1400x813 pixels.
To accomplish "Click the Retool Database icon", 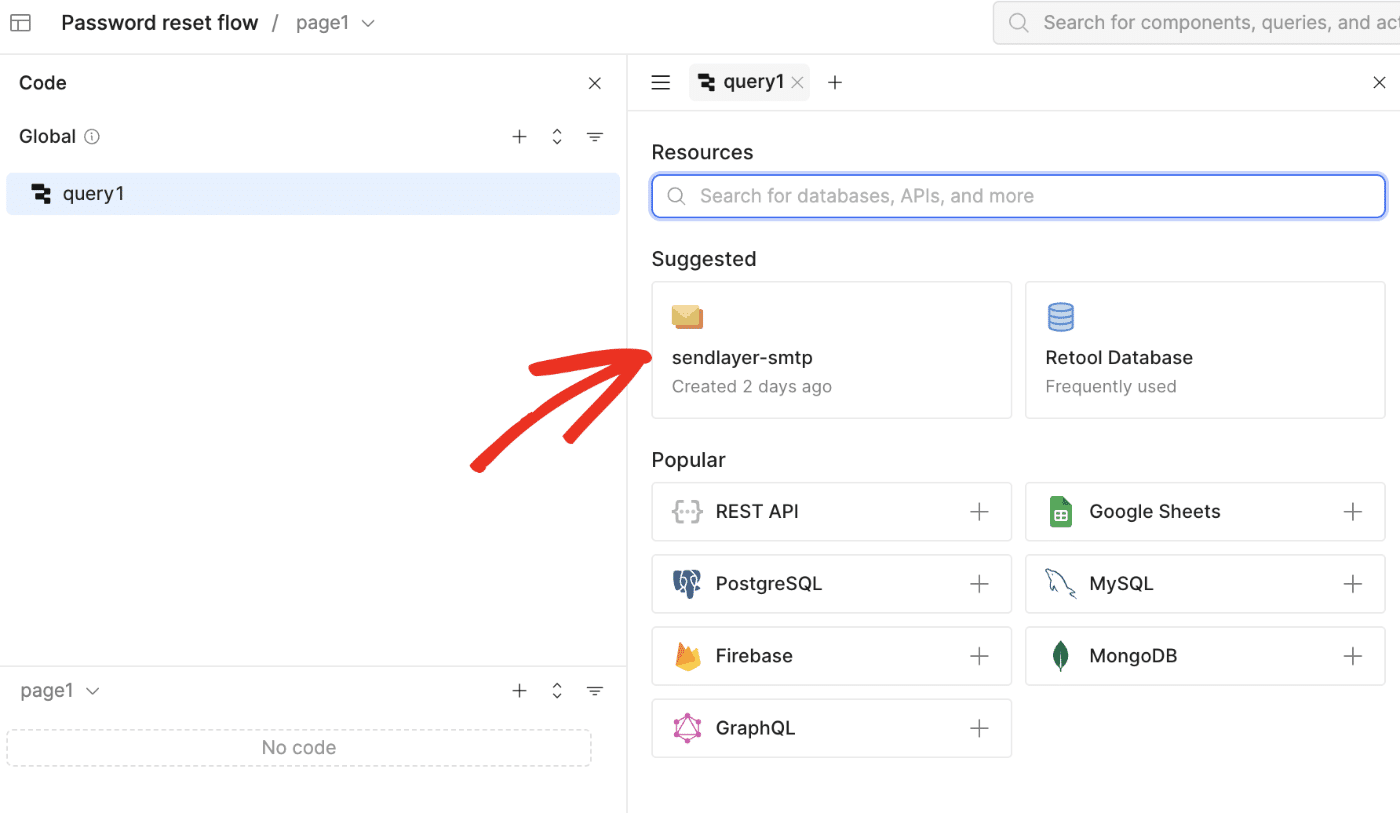I will pos(1060,317).
